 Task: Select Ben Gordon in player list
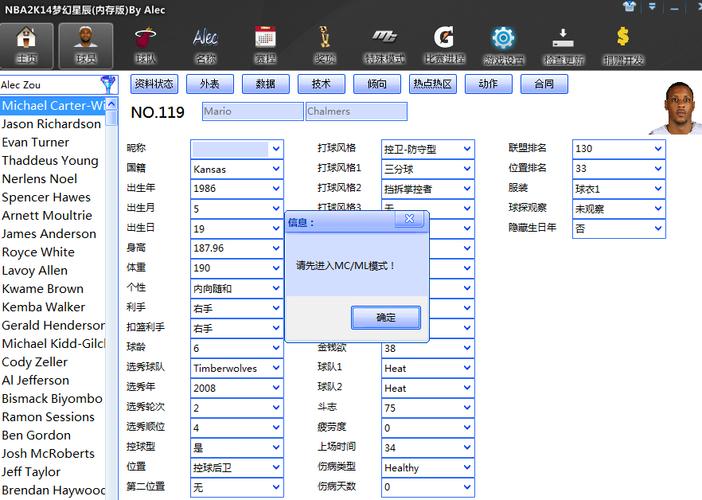53,436
